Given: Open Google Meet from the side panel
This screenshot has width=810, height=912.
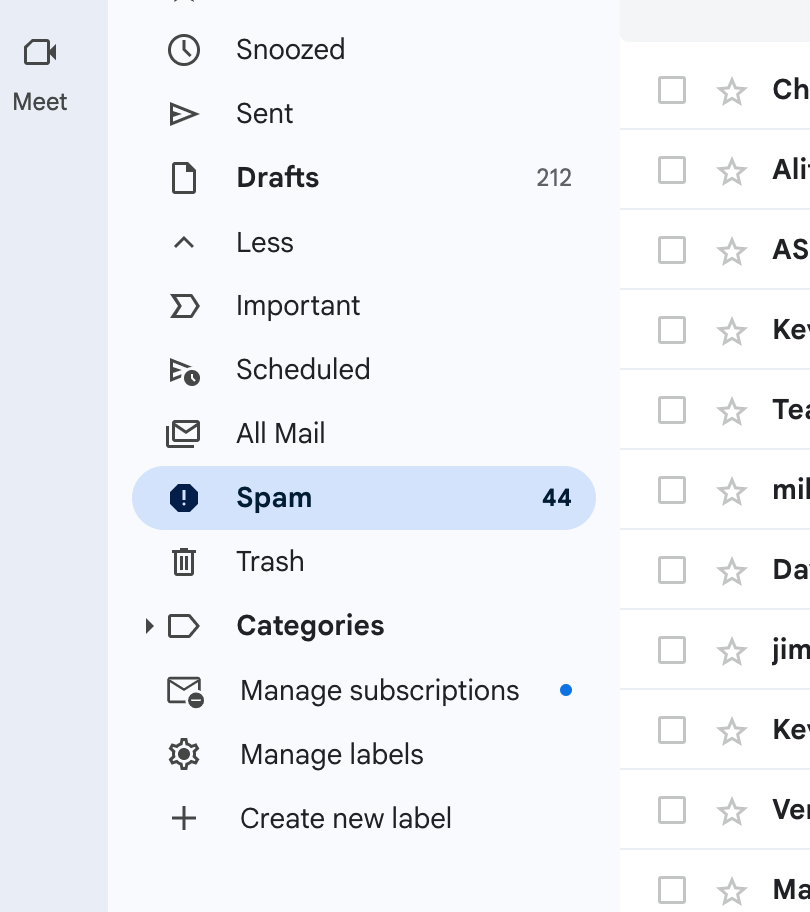Looking at the screenshot, I should [39, 52].
